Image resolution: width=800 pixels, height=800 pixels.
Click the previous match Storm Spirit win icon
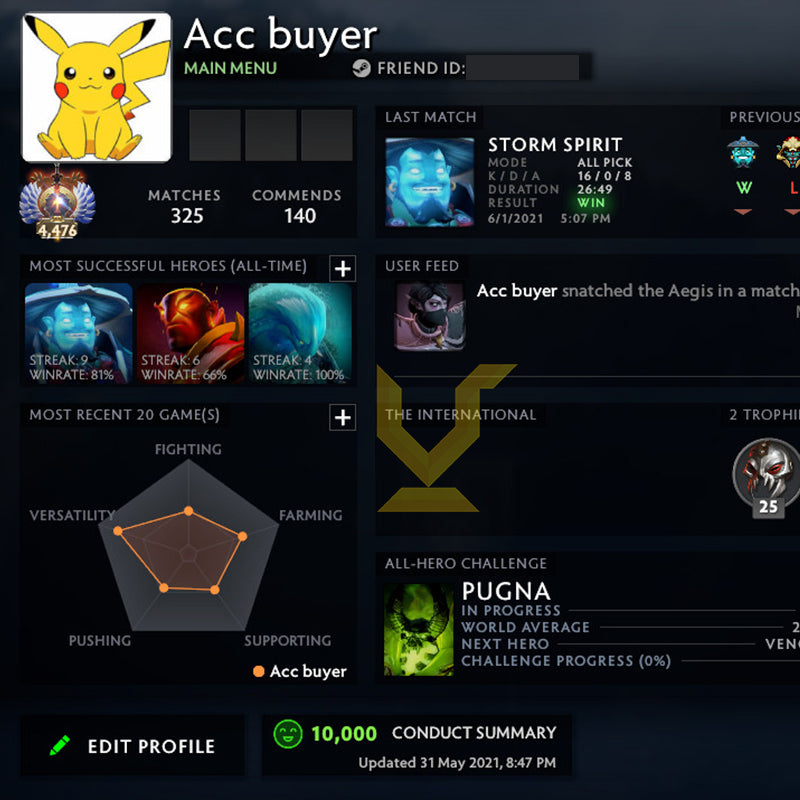(743, 152)
